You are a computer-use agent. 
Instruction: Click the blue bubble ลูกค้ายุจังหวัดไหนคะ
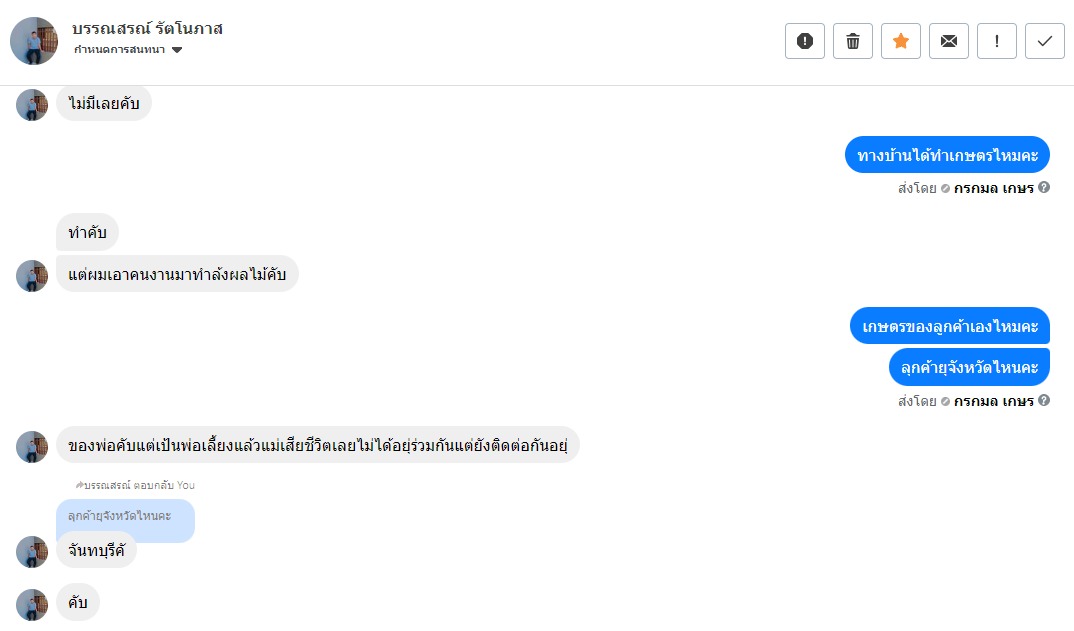[969, 367]
